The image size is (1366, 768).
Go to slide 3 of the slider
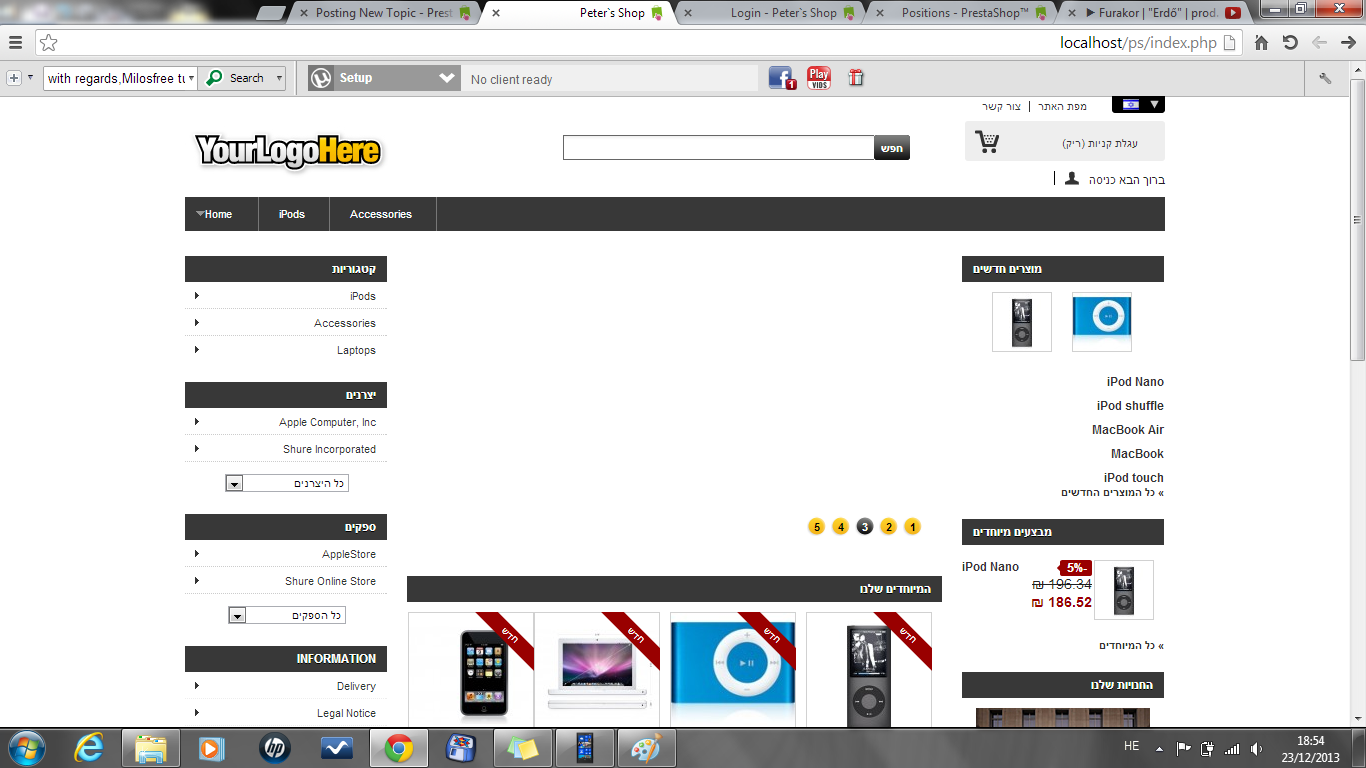point(865,527)
